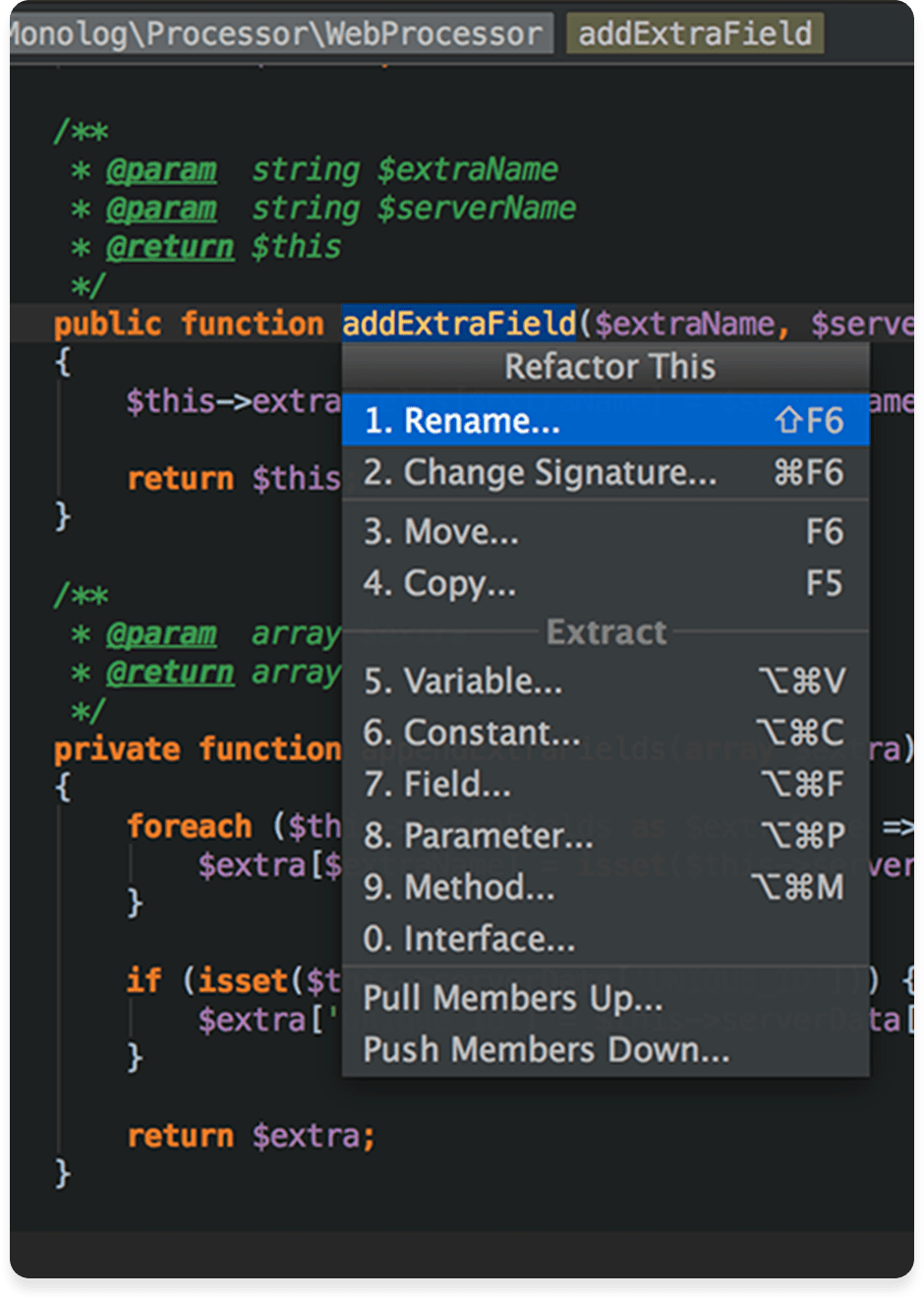The width and height of the screenshot is (924, 1300).
Task: Select the Move refactoring entry
Action: (606, 532)
